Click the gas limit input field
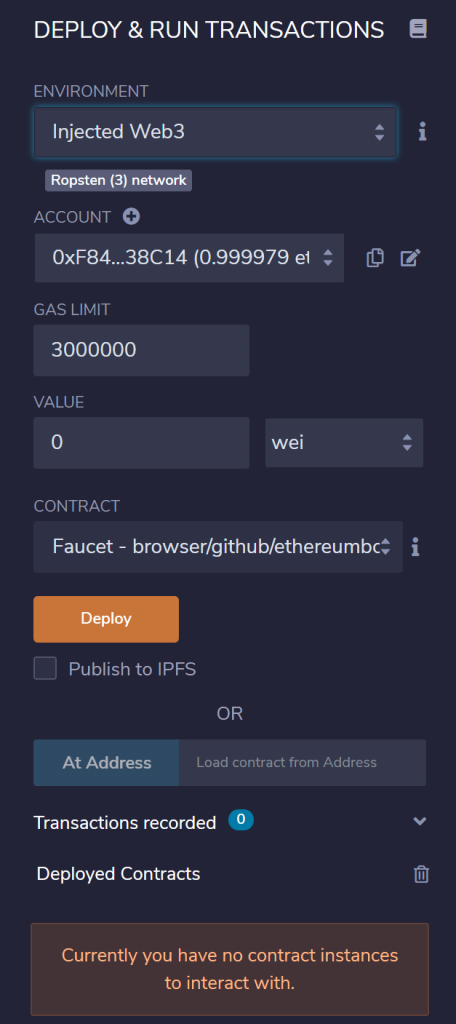 [x=141, y=350]
